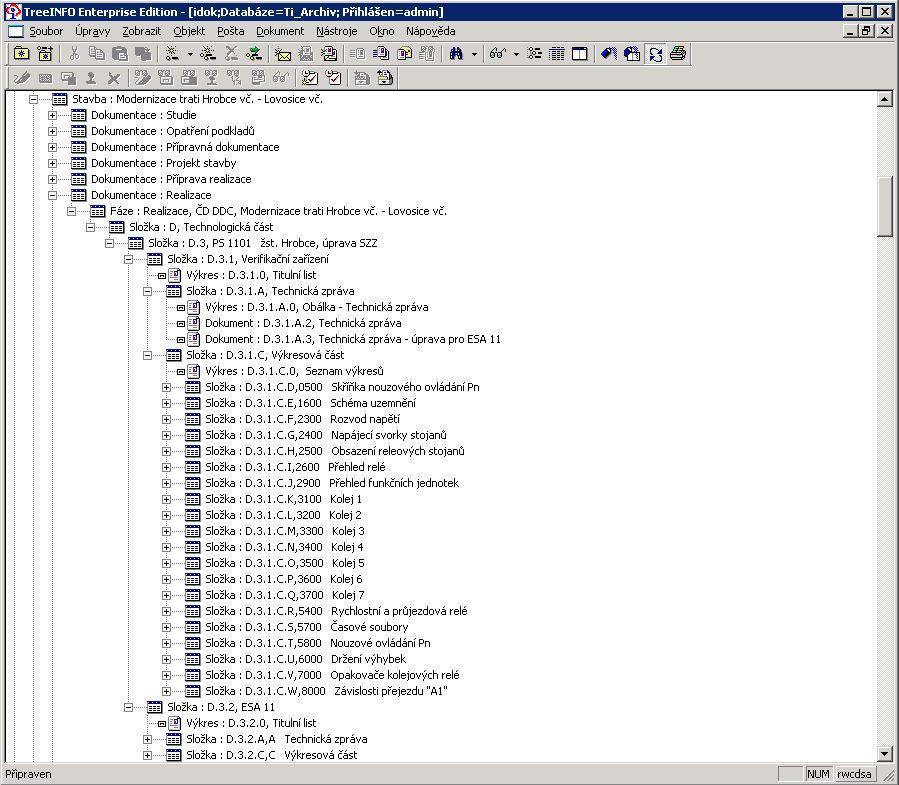Click the copy icon in toolbar
This screenshot has width=899, height=785.
97,54
